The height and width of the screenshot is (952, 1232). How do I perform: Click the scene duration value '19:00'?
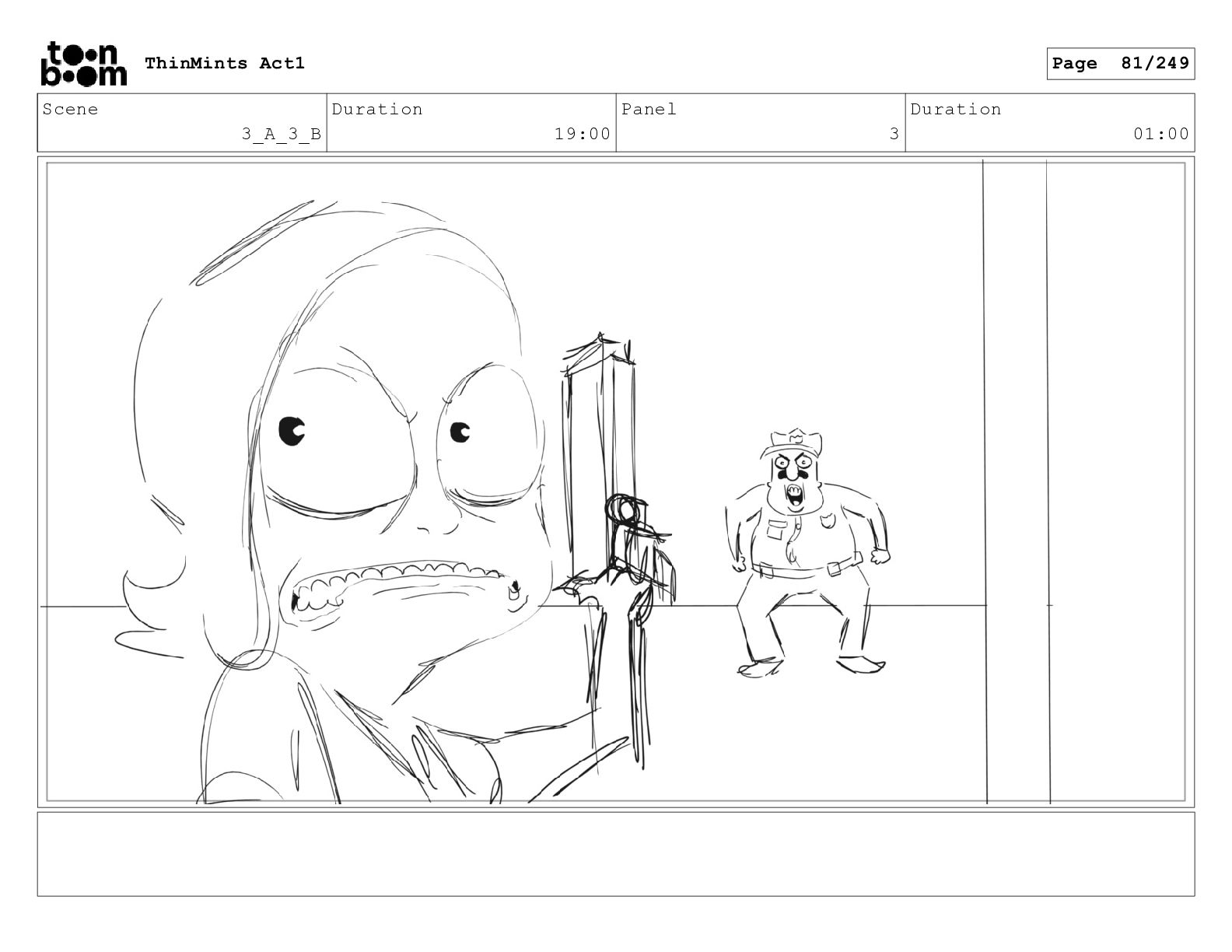tap(583, 135)
